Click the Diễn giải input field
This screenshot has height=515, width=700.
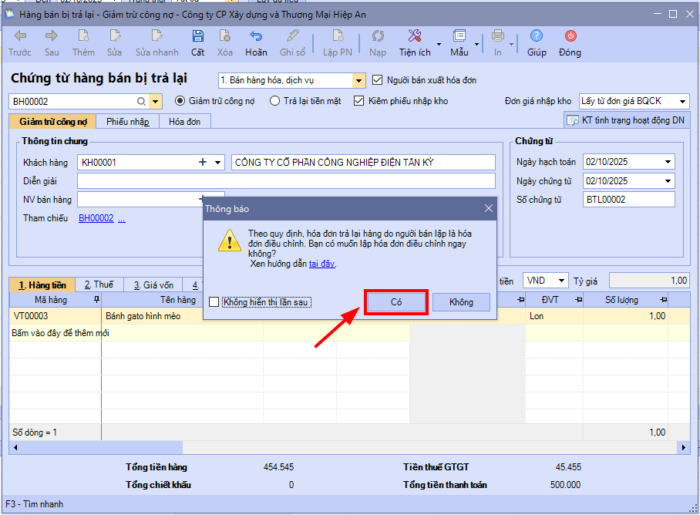286,181
